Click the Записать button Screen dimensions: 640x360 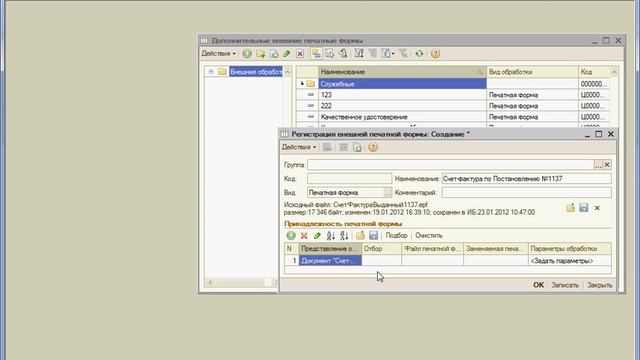565,285
